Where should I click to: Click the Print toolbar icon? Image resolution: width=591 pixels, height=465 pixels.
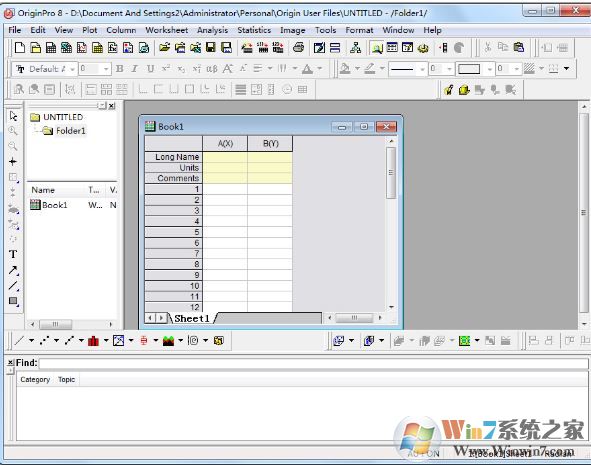[x=299, y=47]
